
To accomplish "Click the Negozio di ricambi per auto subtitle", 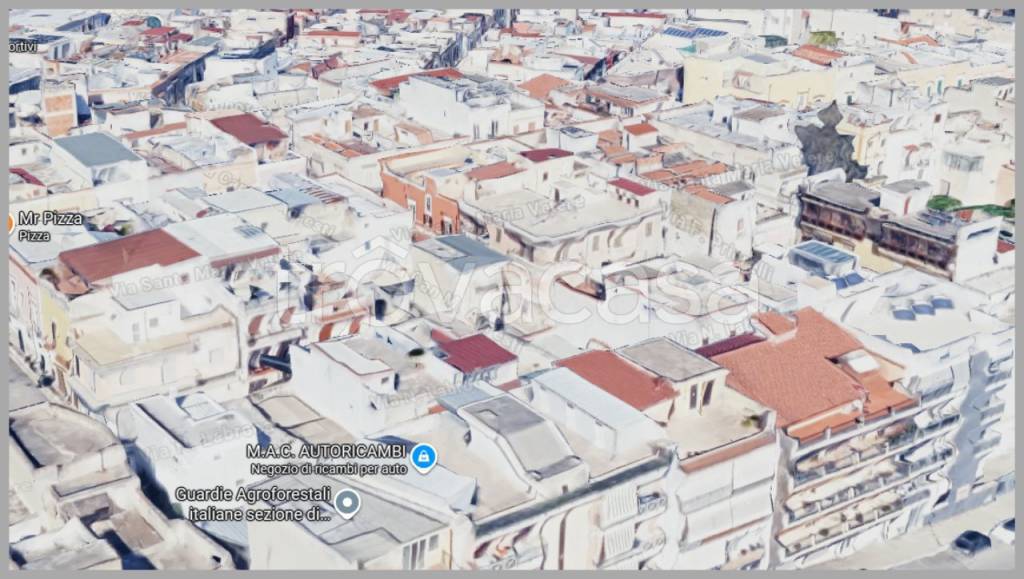I will point(329,469).
